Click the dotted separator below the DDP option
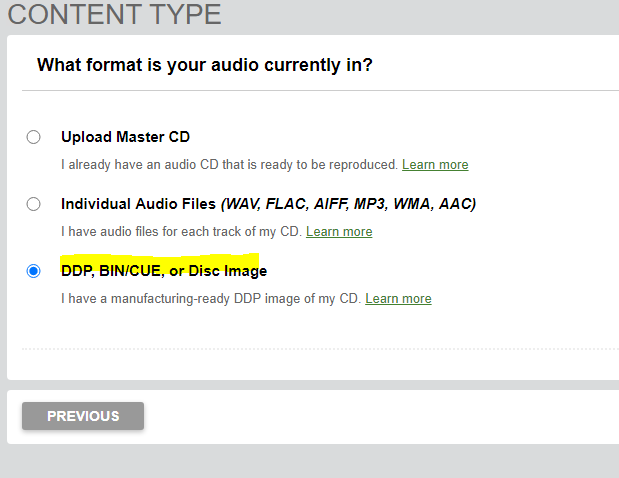Viewport: 619px width, 478px height. point(320,349)
